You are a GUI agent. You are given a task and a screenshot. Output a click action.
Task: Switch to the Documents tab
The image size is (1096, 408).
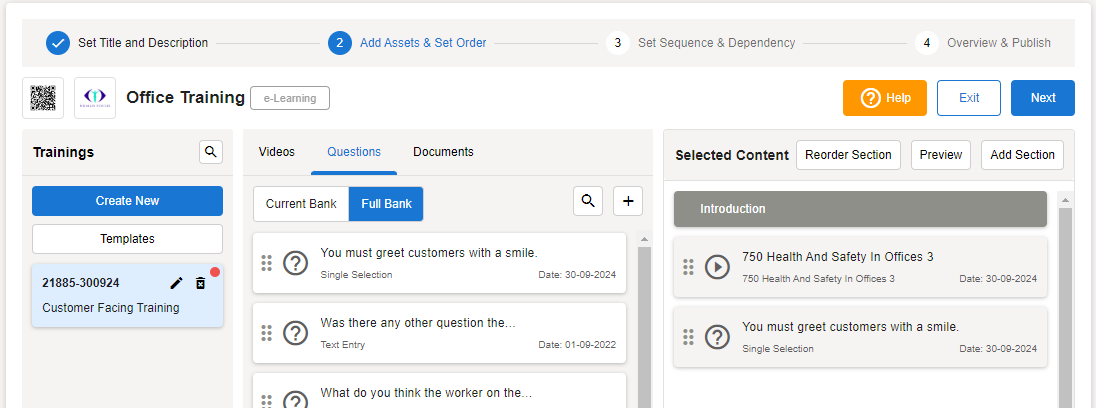[x=443, y=152]
